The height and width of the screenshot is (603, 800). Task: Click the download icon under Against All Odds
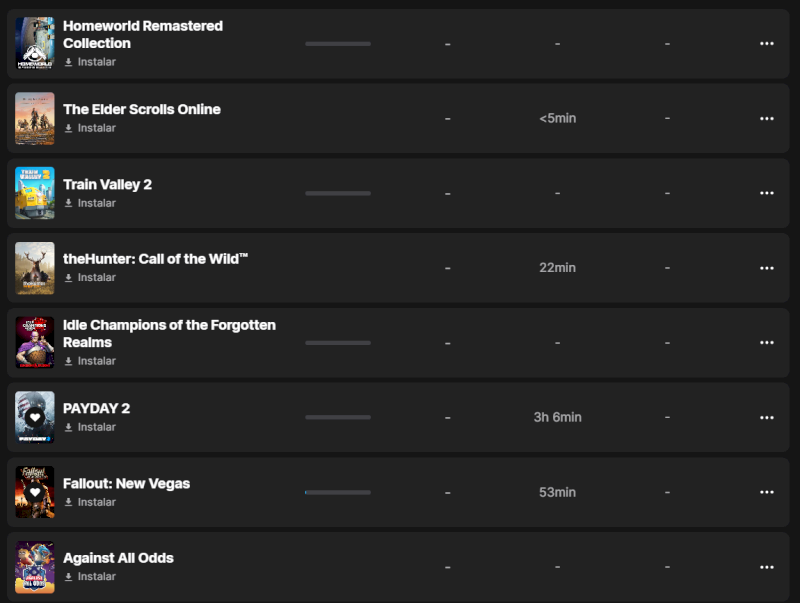[69, 577]
